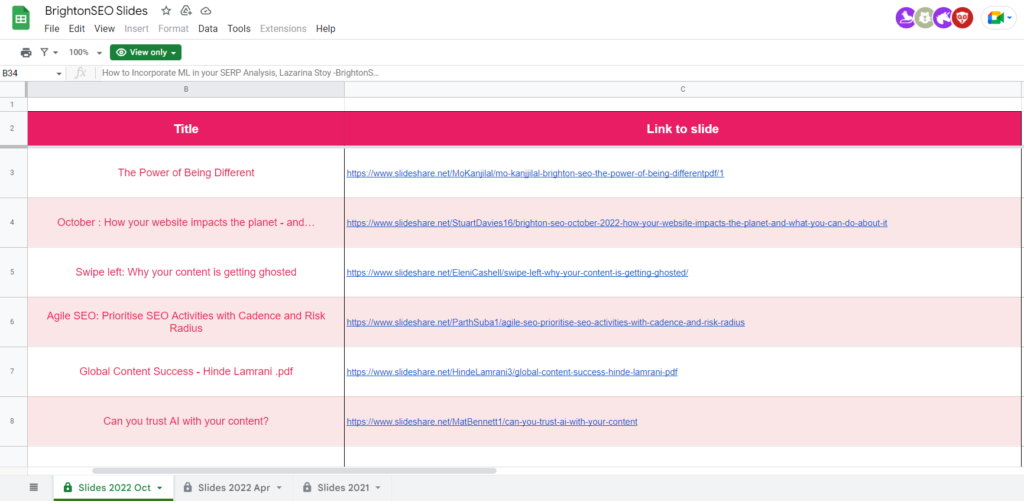Select column C header

tap(682, 89)
